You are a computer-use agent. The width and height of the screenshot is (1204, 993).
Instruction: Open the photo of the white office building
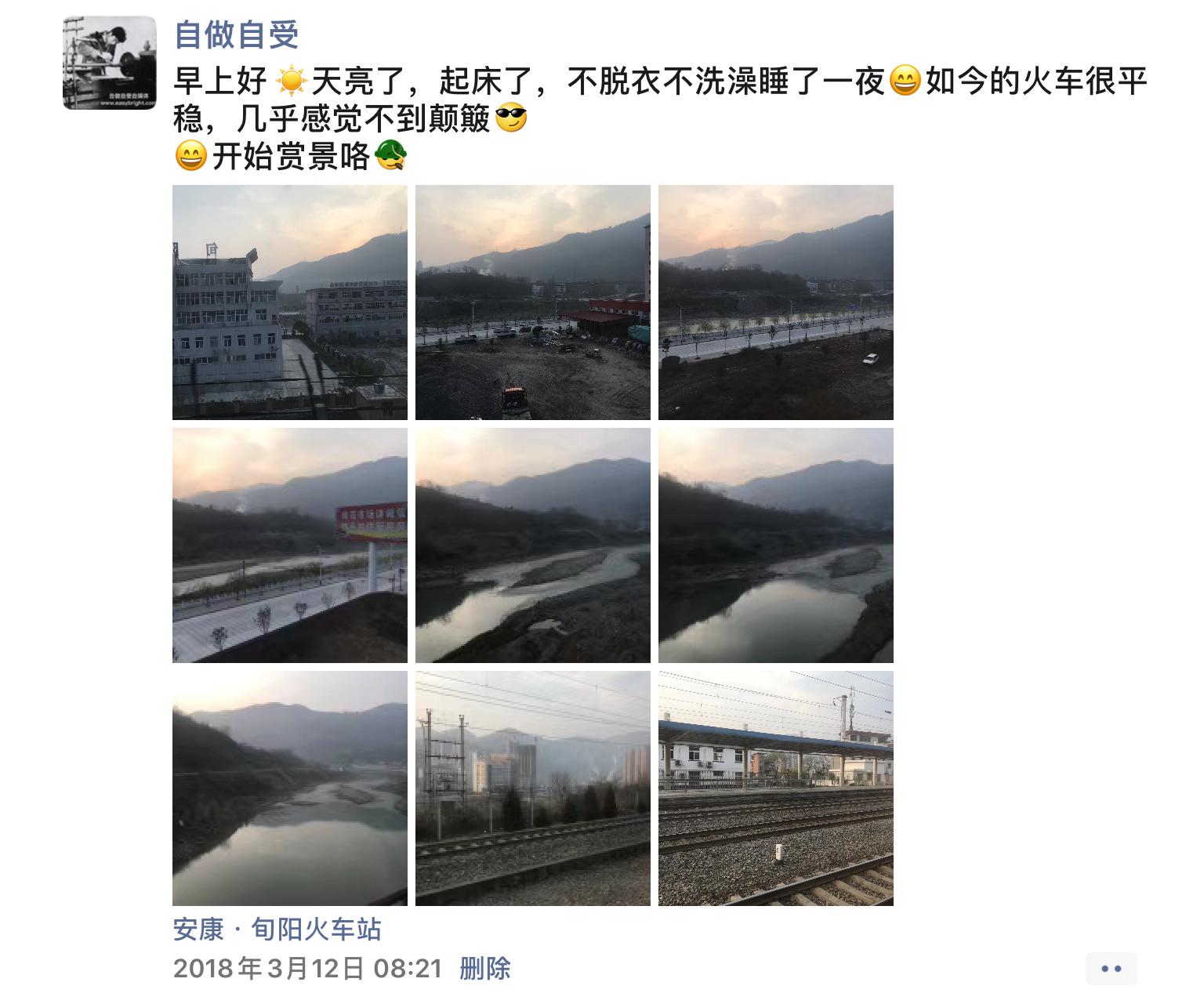pyautogui.click(x=290, y=303)
